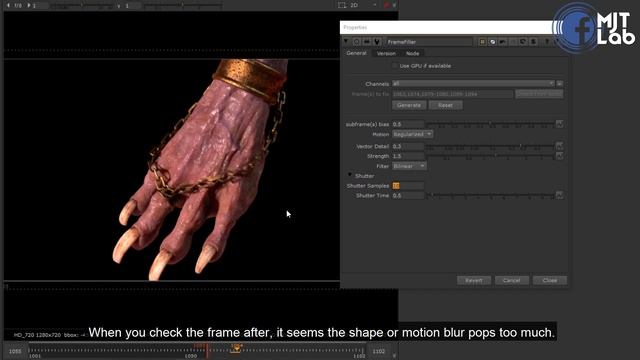Edit the FrameFiller node name field
This screenshot has width=640, height=360.
(429, 42)
